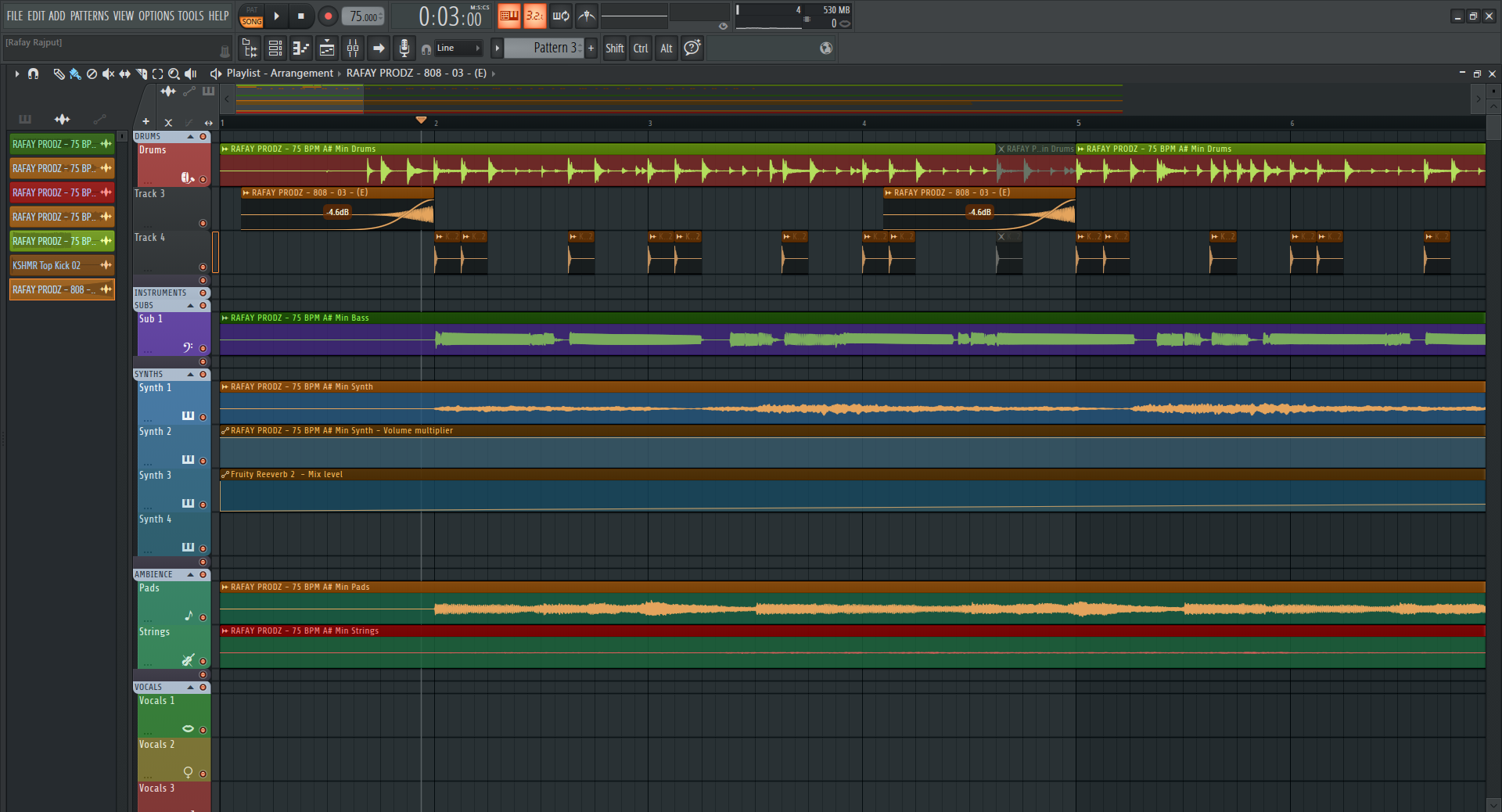Viewport: 1502px width, 812px height.
Task: Mute the Drums track
Action: 203,179
